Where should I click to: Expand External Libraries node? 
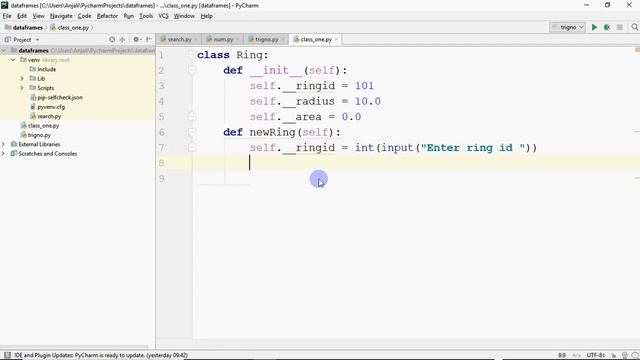pyautogui.click(x=4, y=144)
